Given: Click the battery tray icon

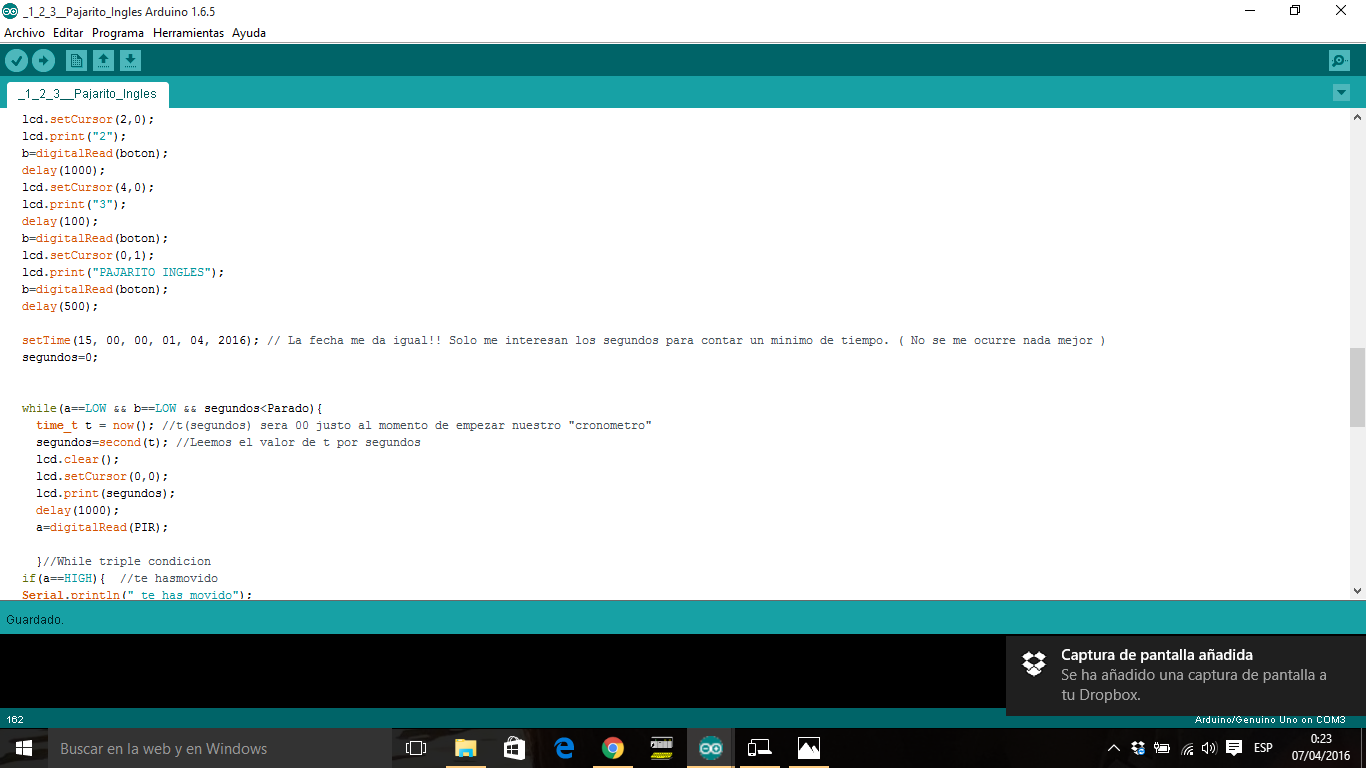Looking at the screenshot, I should click(x=1162, y=748).
